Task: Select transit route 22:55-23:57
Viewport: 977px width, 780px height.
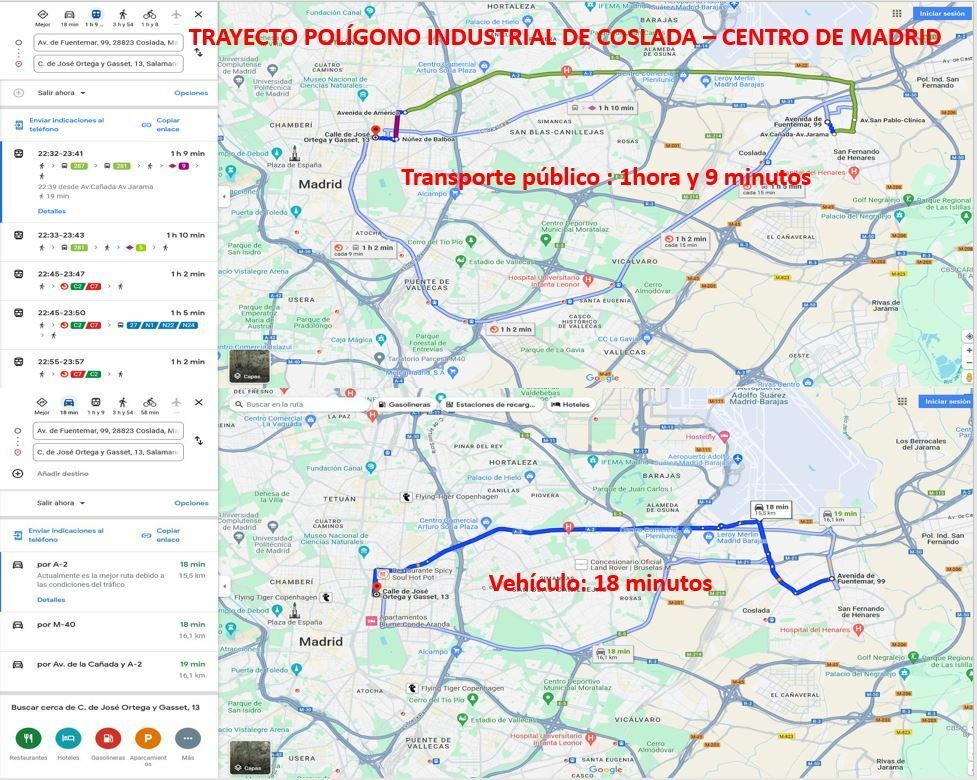Action: [109, 368]
